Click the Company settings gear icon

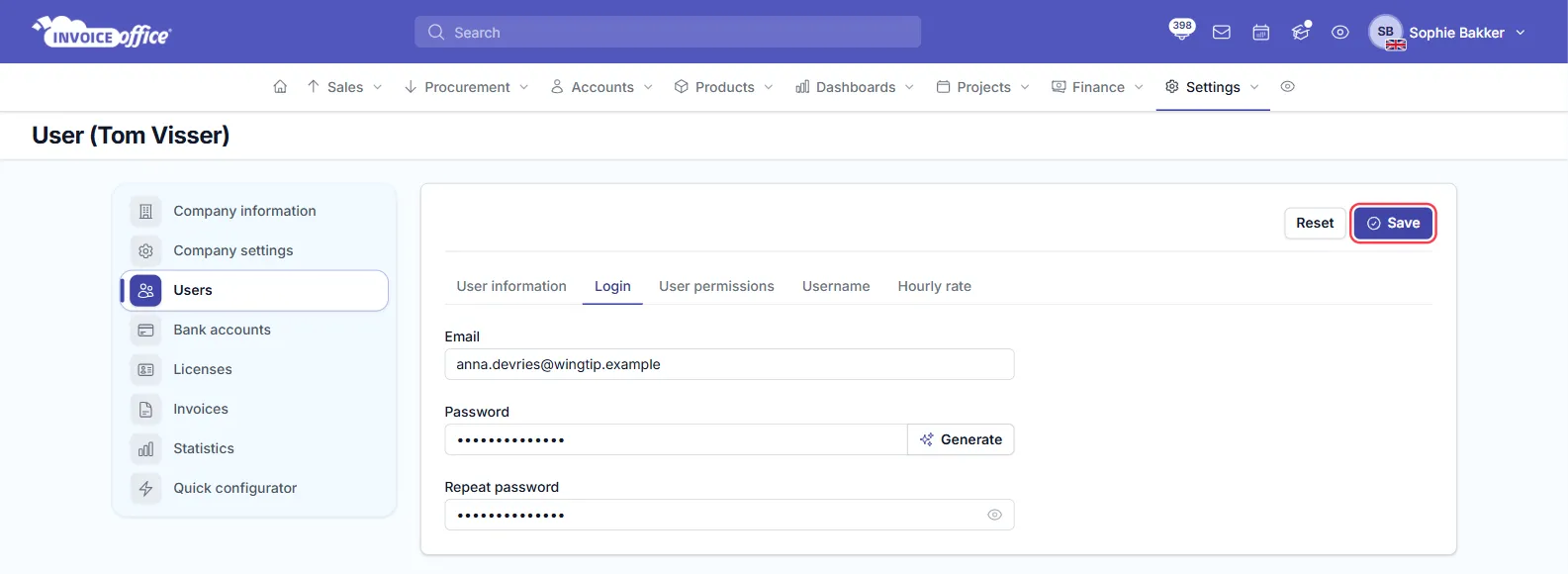145,250
